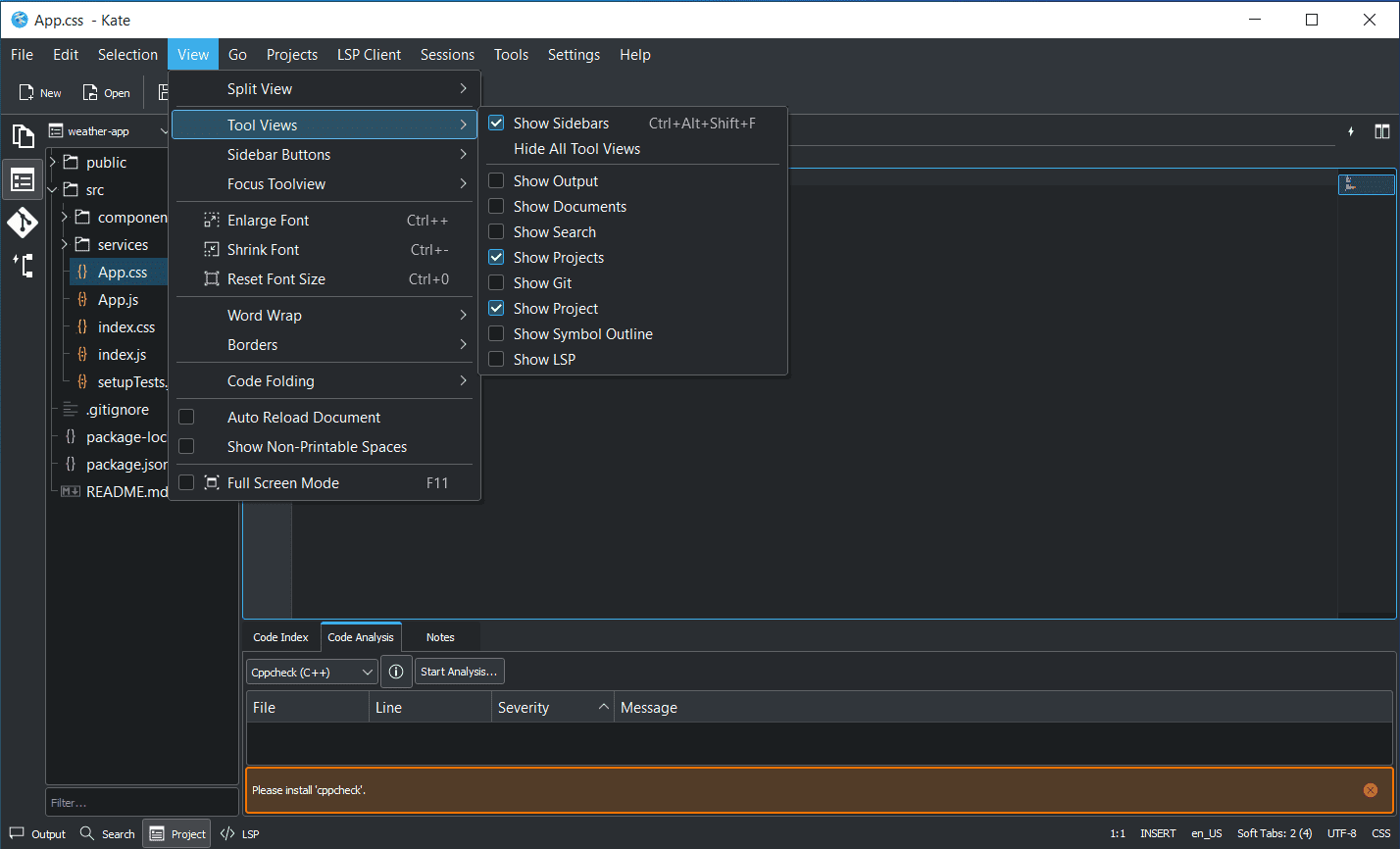Screen dimensions: 1400x849
Task: Click the Filter... input field
Action: pos(142,803)
